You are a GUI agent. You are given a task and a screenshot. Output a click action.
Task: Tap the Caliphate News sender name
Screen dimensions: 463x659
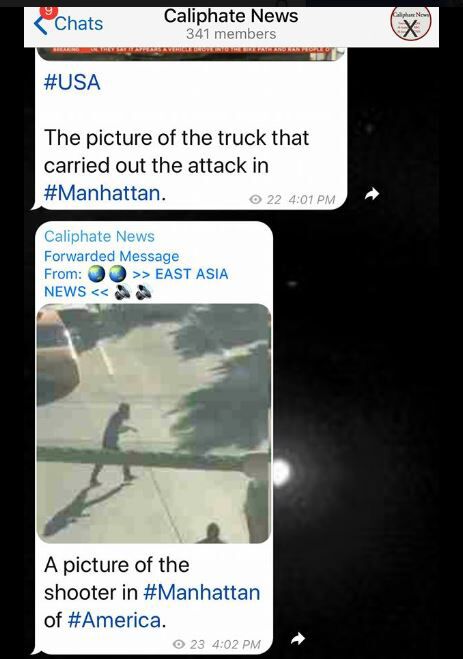[x=99, y=236]
